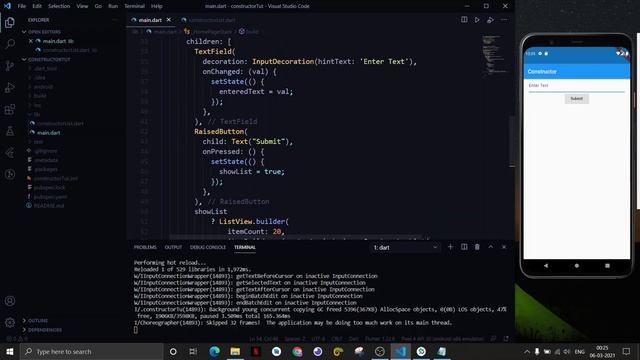Image resolution: width=640 pixels, height=360 pixels.
Task: Open the Explorer view in activity bar
Action: (x=10, y=22)
